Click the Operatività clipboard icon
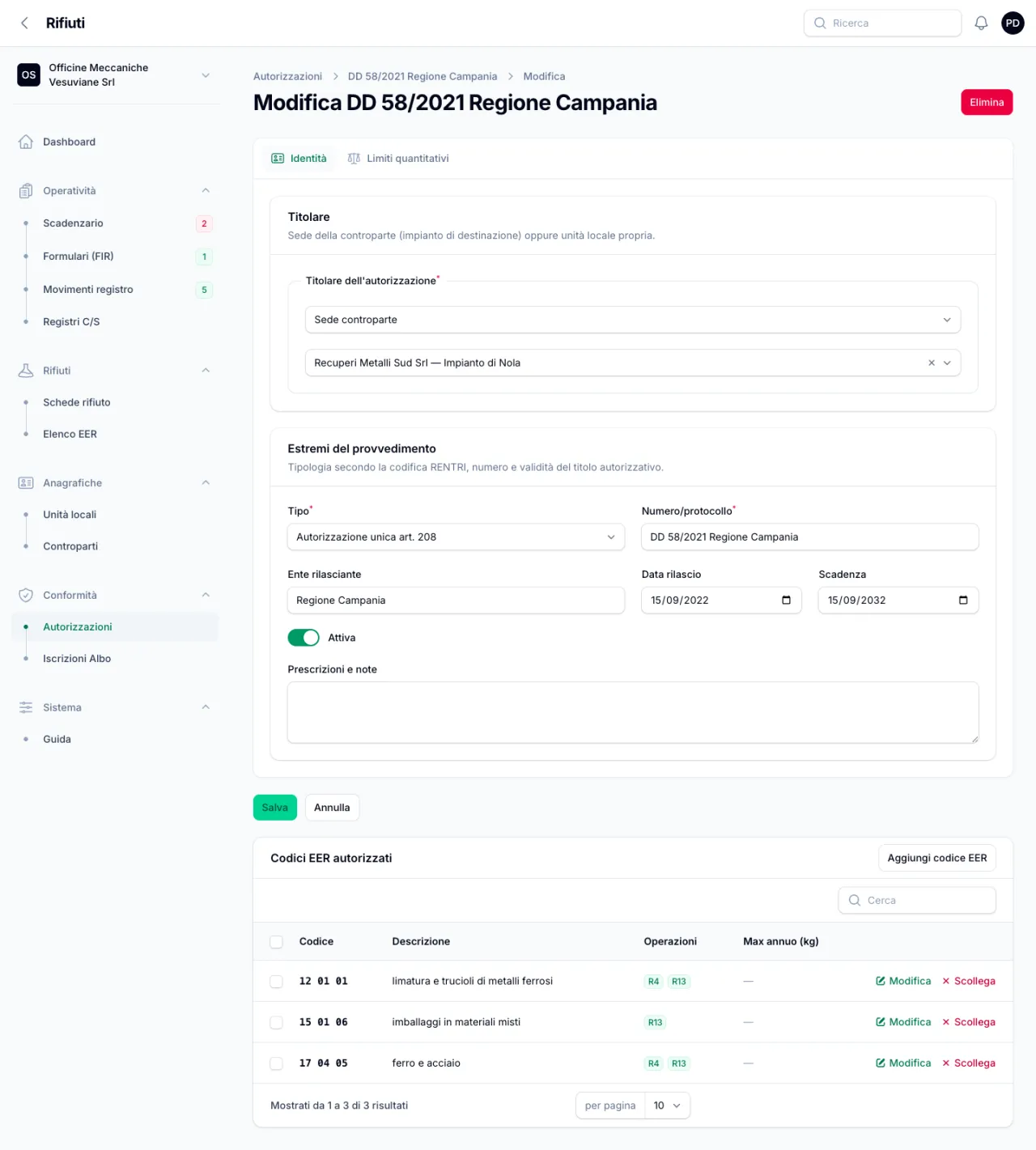 pos(26,191)
